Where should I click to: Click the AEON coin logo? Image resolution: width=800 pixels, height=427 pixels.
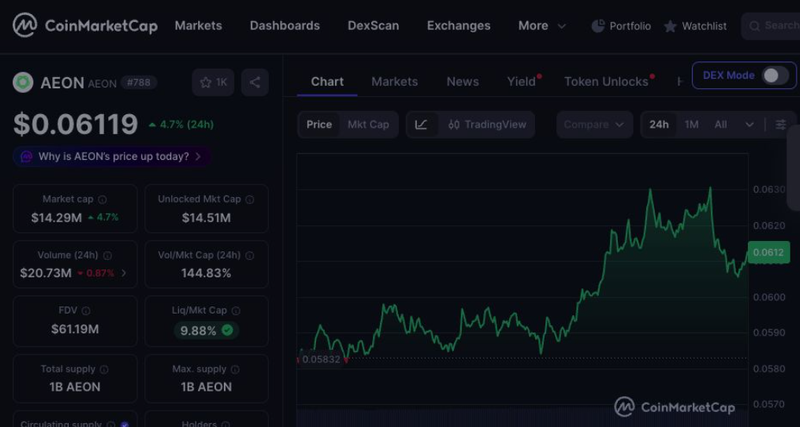click(x=23, y=83)
